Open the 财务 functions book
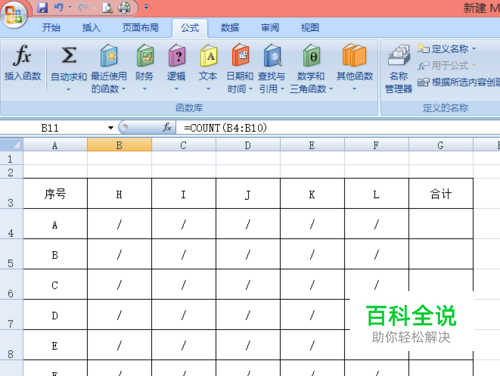 145,55
